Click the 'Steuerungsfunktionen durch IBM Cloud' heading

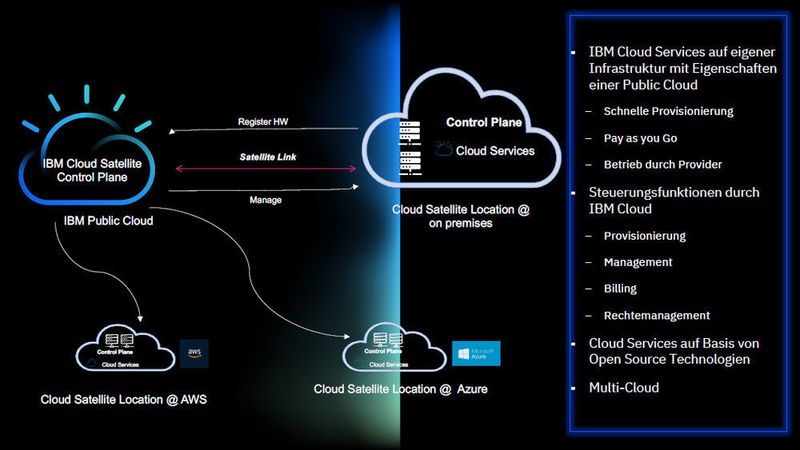[x=674, y=201]
